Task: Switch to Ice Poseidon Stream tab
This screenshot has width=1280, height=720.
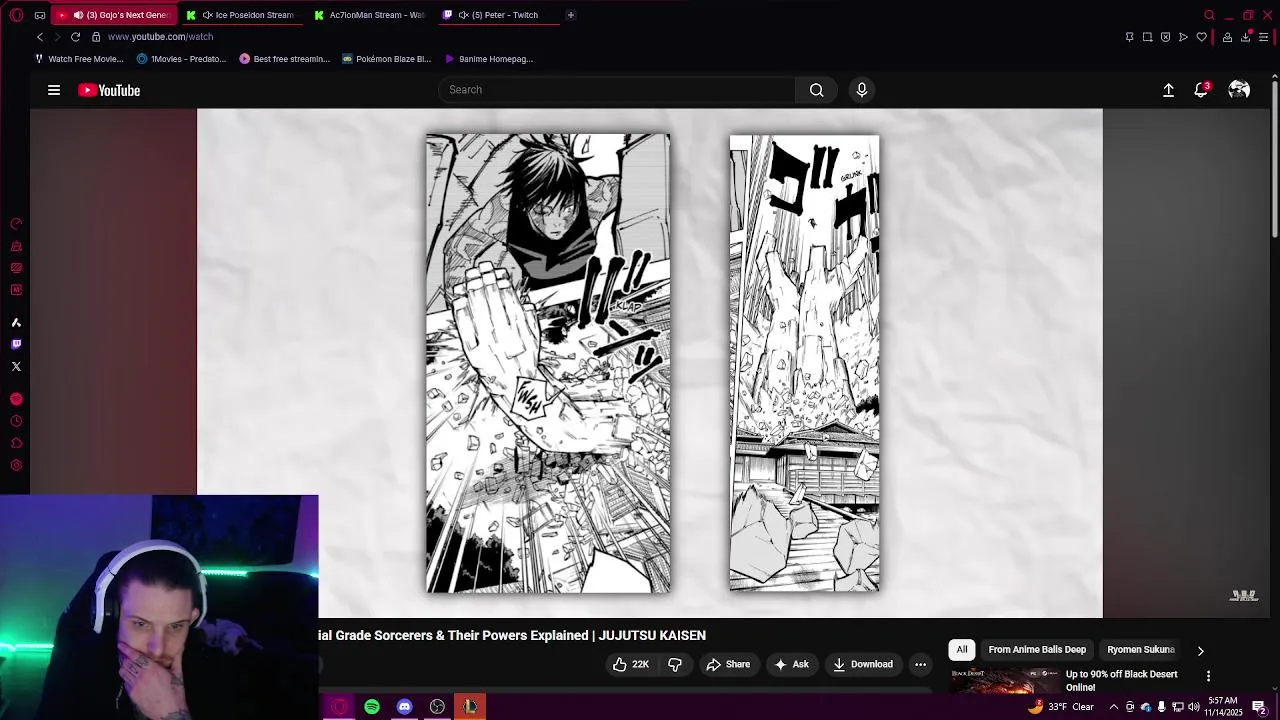Action: pos(246,15)
